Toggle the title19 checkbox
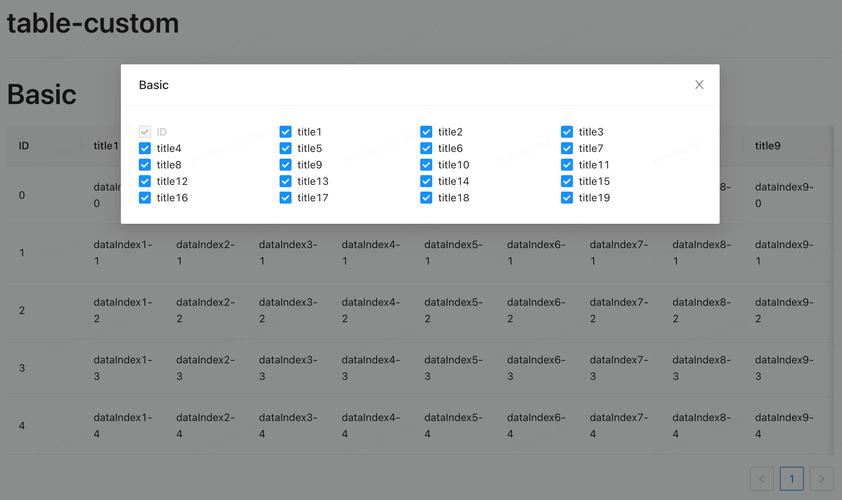 pyautogui.click(x=567, y=198)
